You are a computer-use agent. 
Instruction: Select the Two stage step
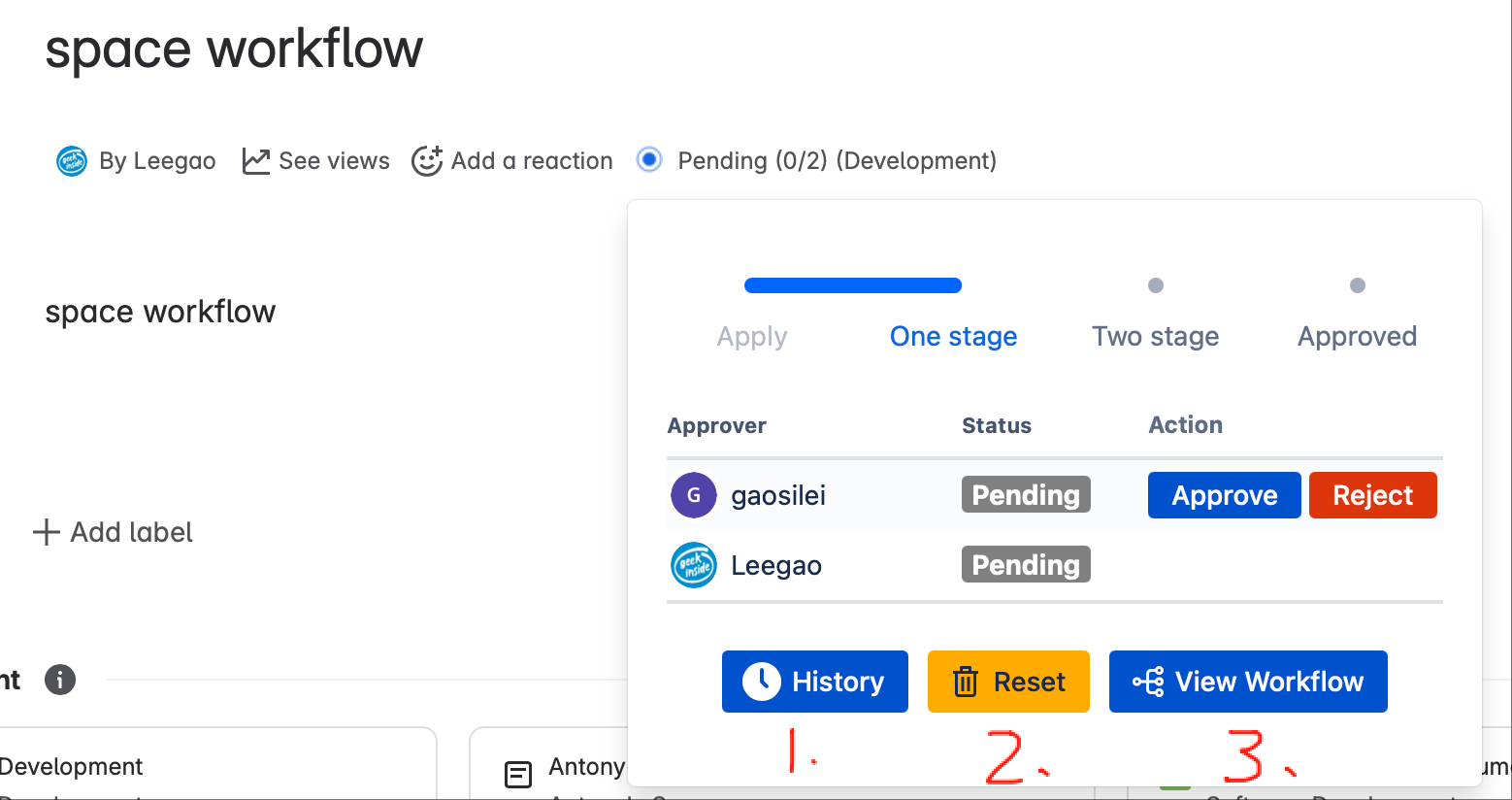1155,337
